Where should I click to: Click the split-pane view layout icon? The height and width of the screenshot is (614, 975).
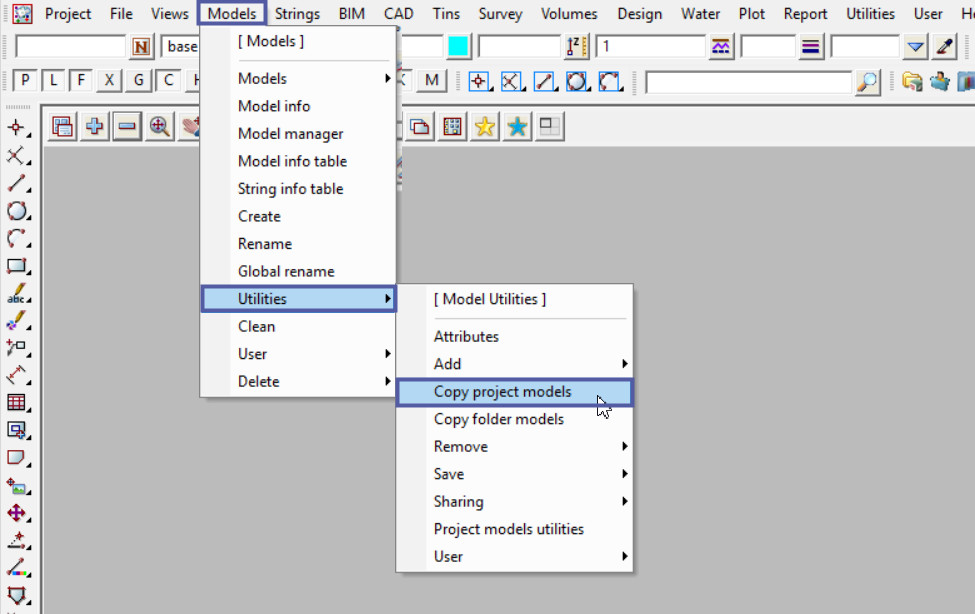550,127
